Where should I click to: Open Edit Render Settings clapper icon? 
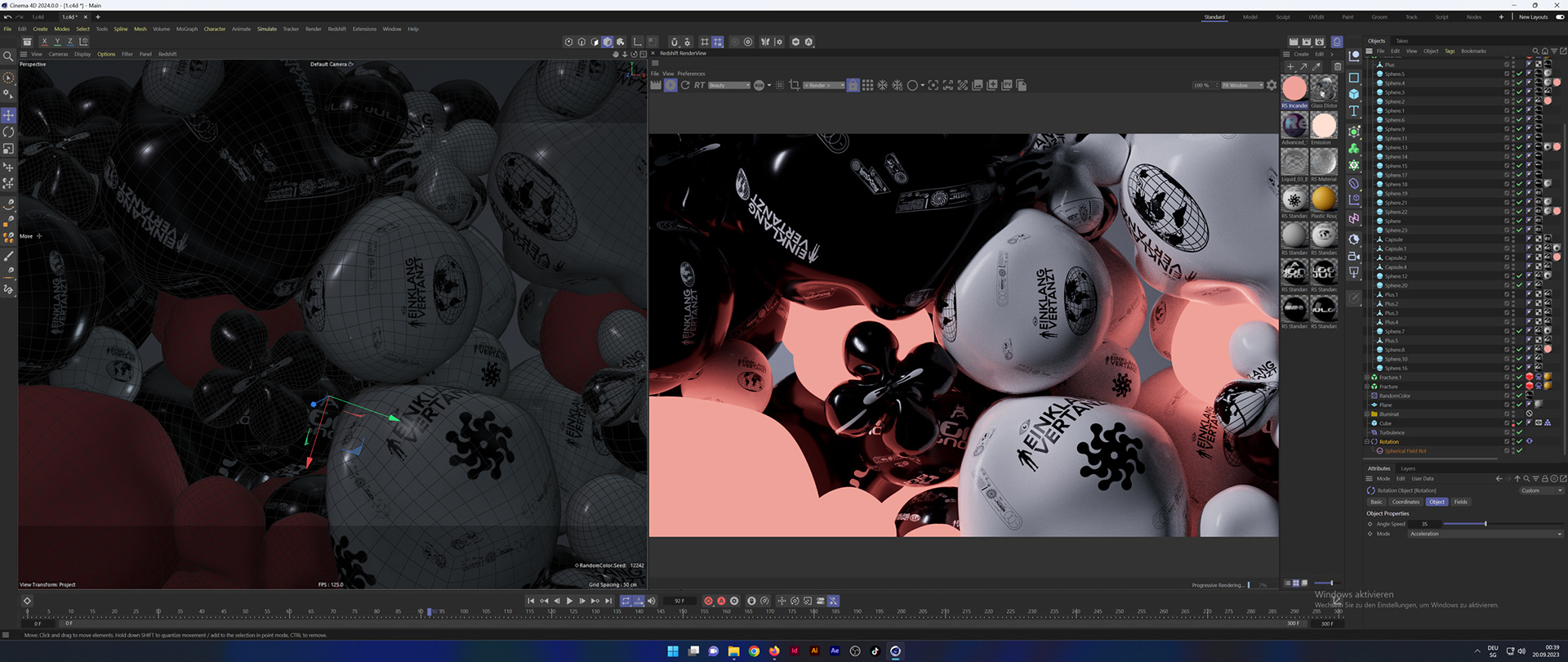[1320, 42]
